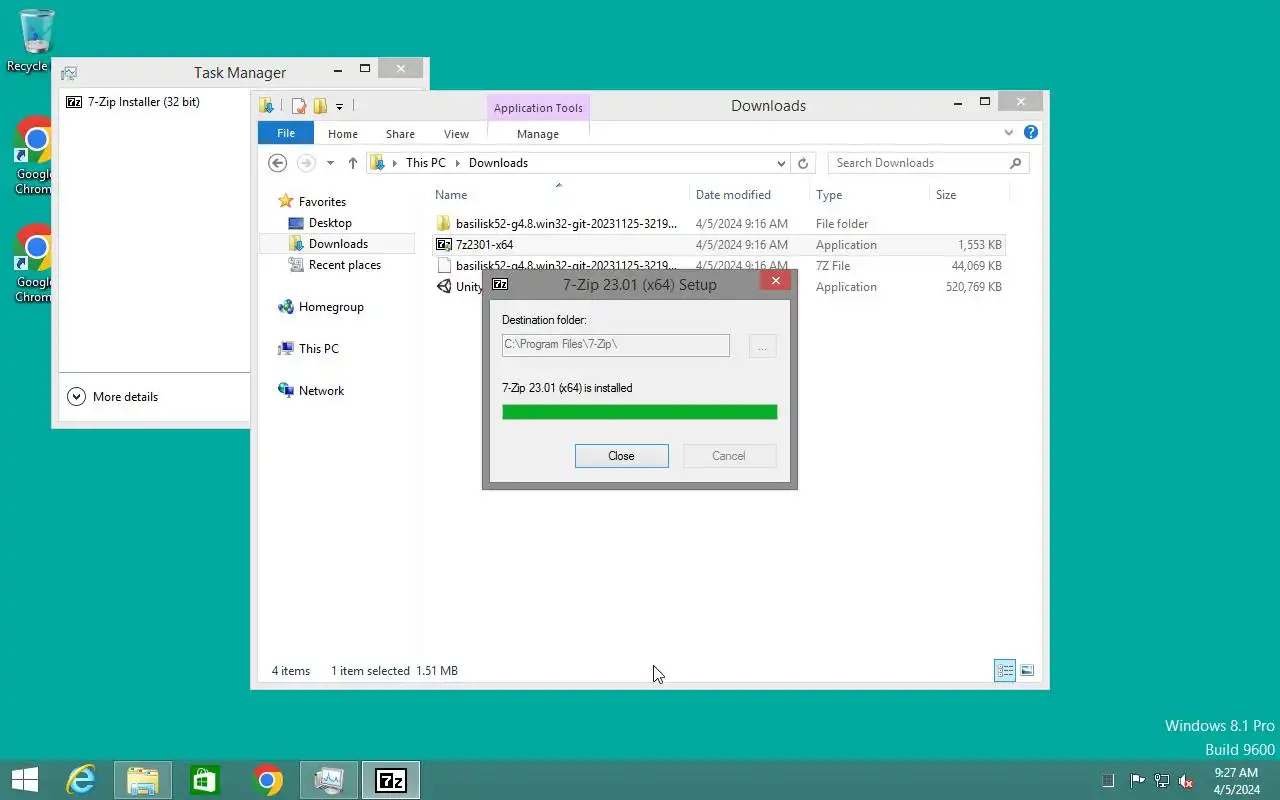Open the Manage tab under Application Tools

click(x=538, y=134)
